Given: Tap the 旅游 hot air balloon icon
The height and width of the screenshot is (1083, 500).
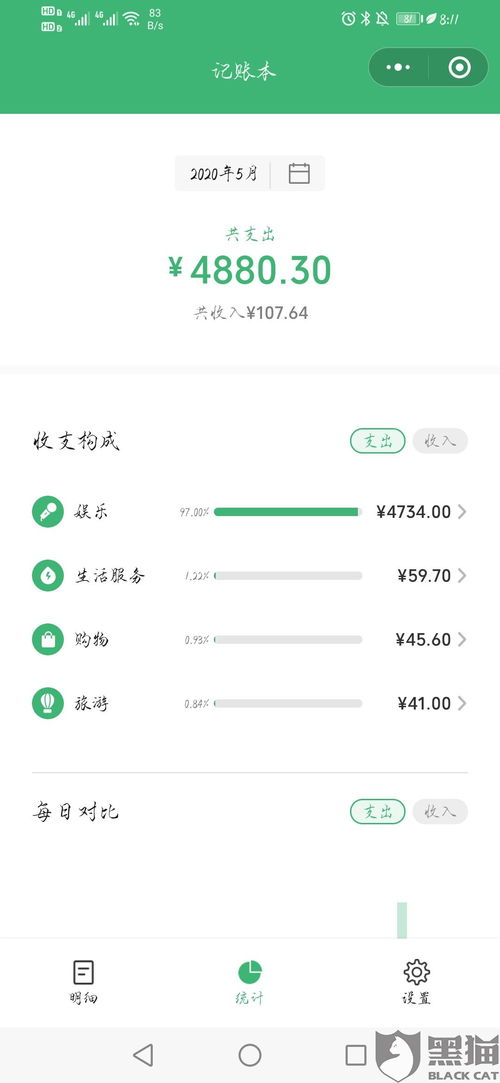Looking at the screenshot, I should point(48,703).
